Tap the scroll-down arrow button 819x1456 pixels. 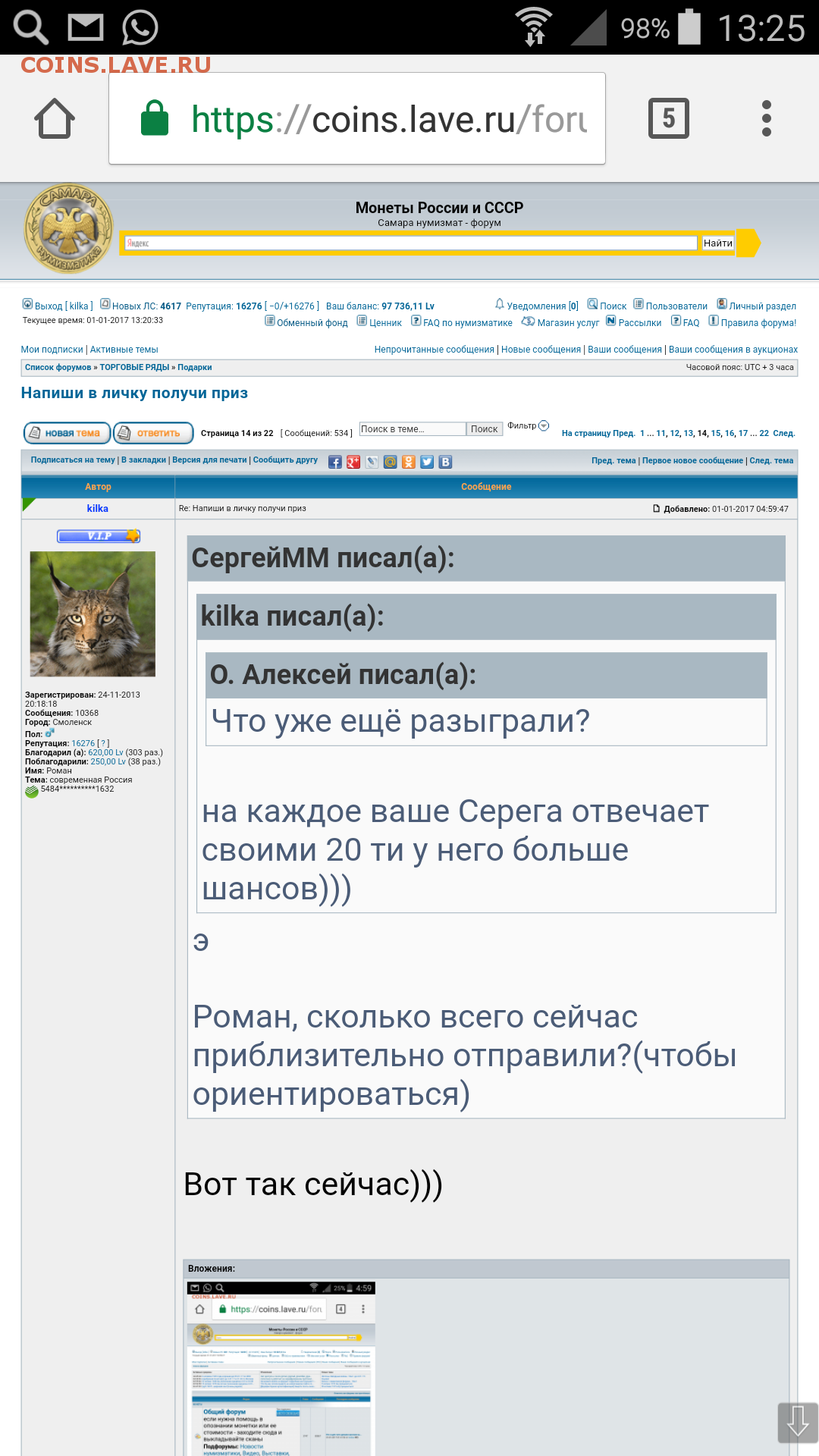tap(798, 1423)
